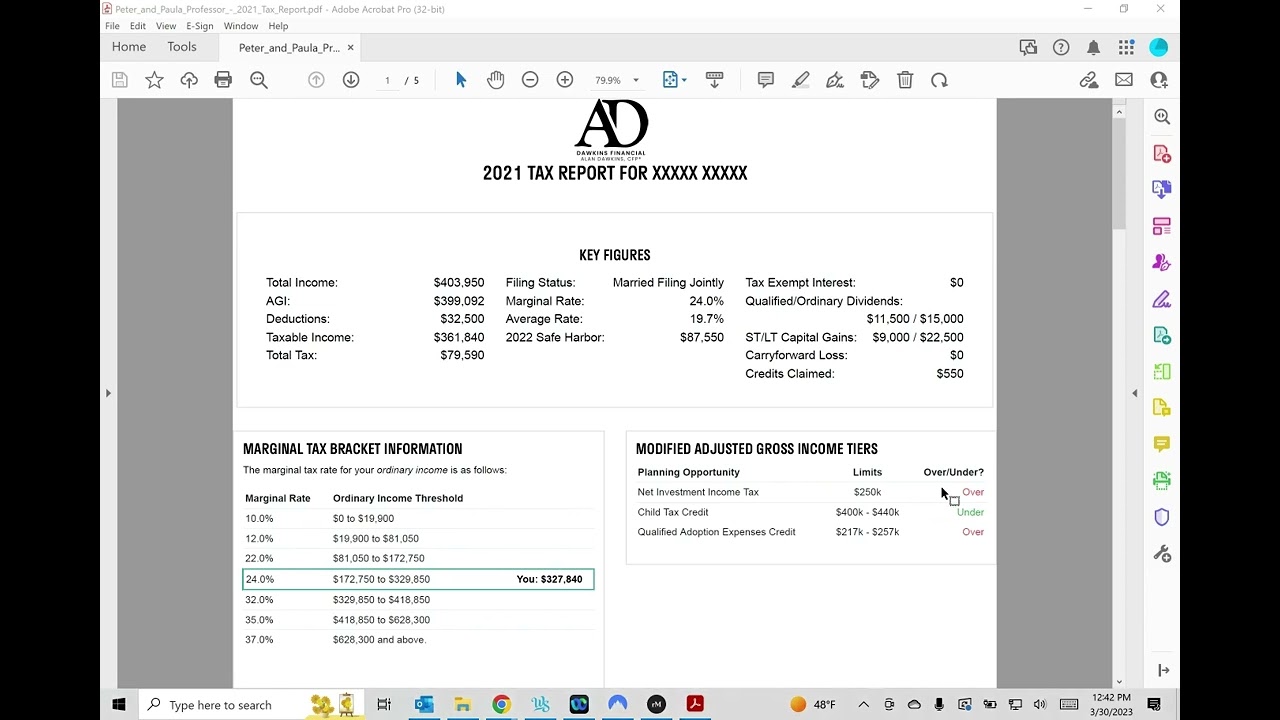Open the apps grid icon
Viewport: 1280px width, 720px height.
coord(1127,47)
